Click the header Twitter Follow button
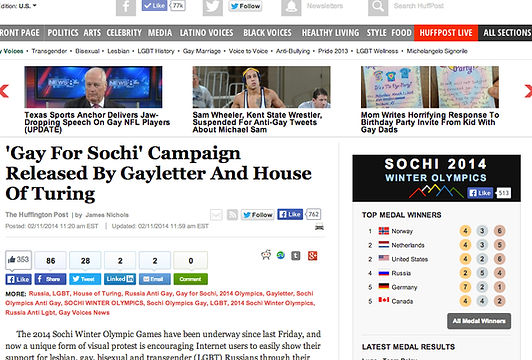This screenshot has width=532, height=360. 245,6
